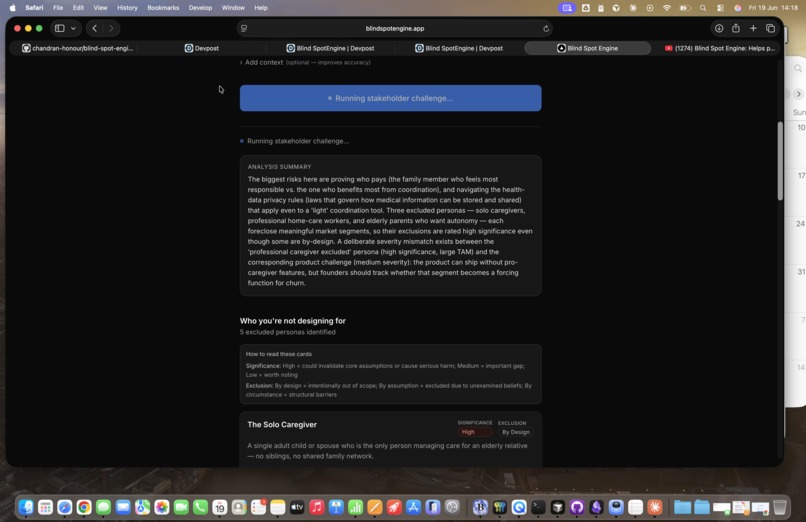
Task: Click the Siri icon in menu bar
Action: (737, 8)
